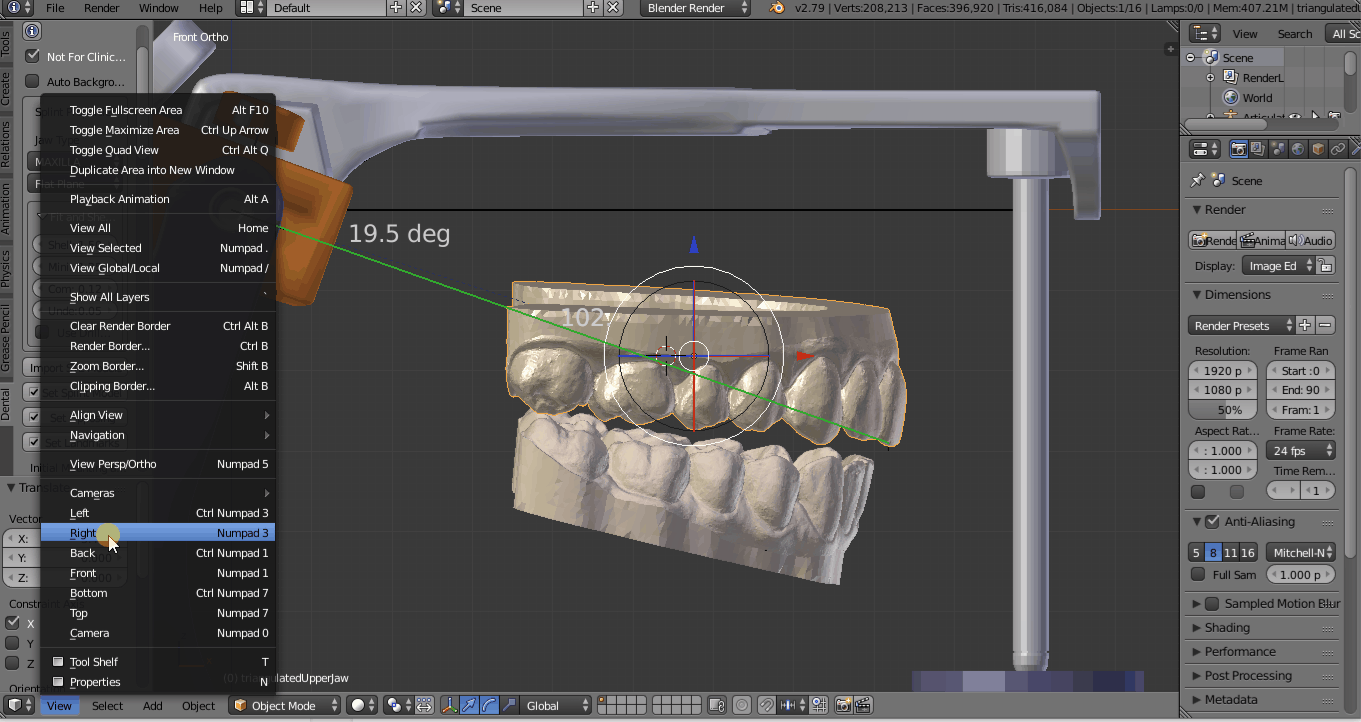Open the Object properties tab cube icon

[x=1318, y=149]
